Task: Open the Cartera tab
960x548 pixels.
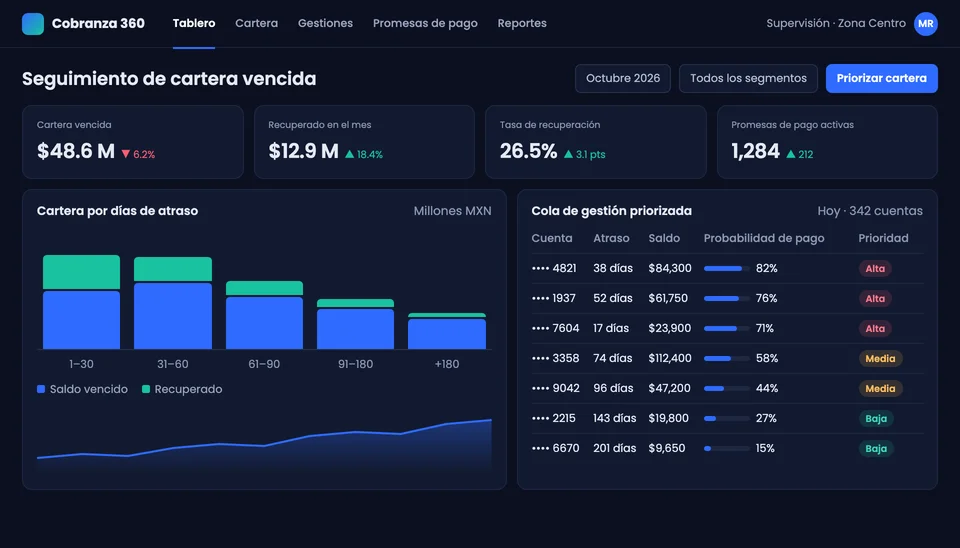Action: (257, 23)
